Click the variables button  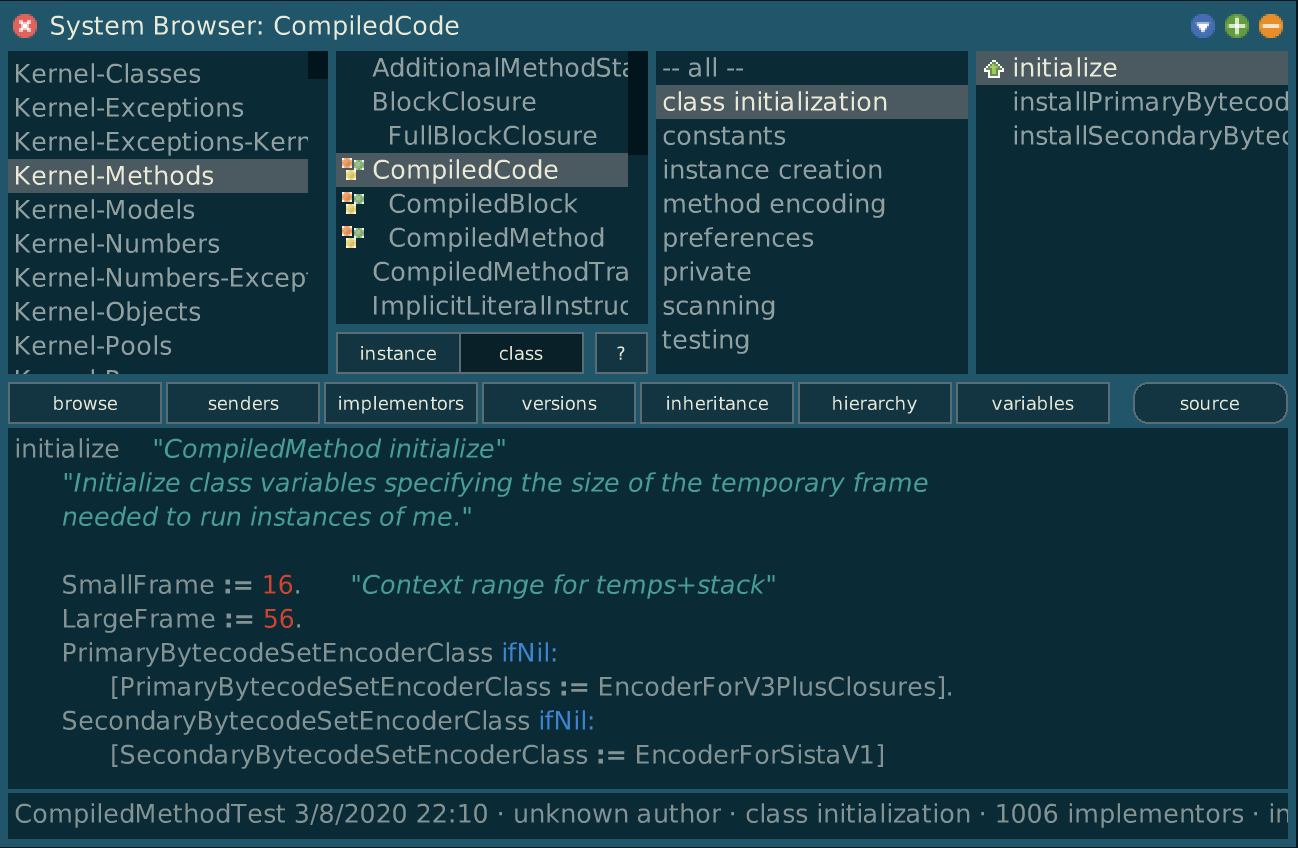tap(1033, 403)
